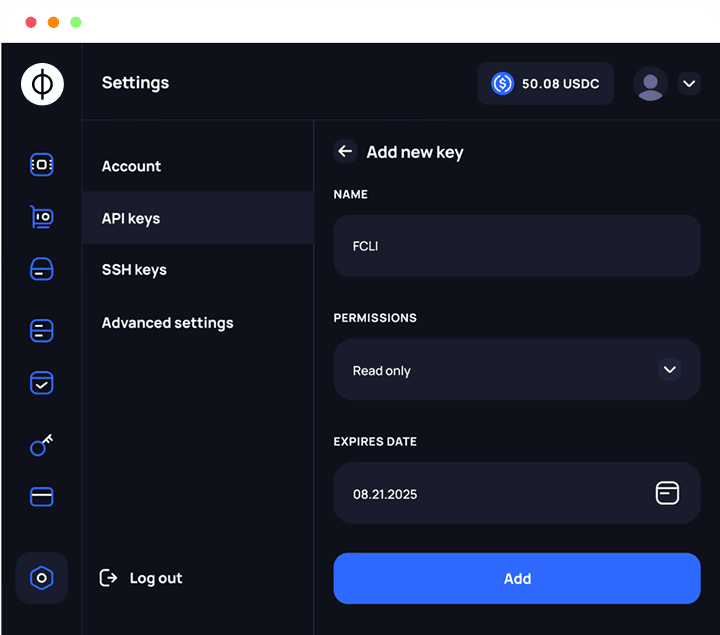The width and height of the screenshot is (720, 635).
Task: Open the hexagon settings sidebar icon
Action: (42, 578)
